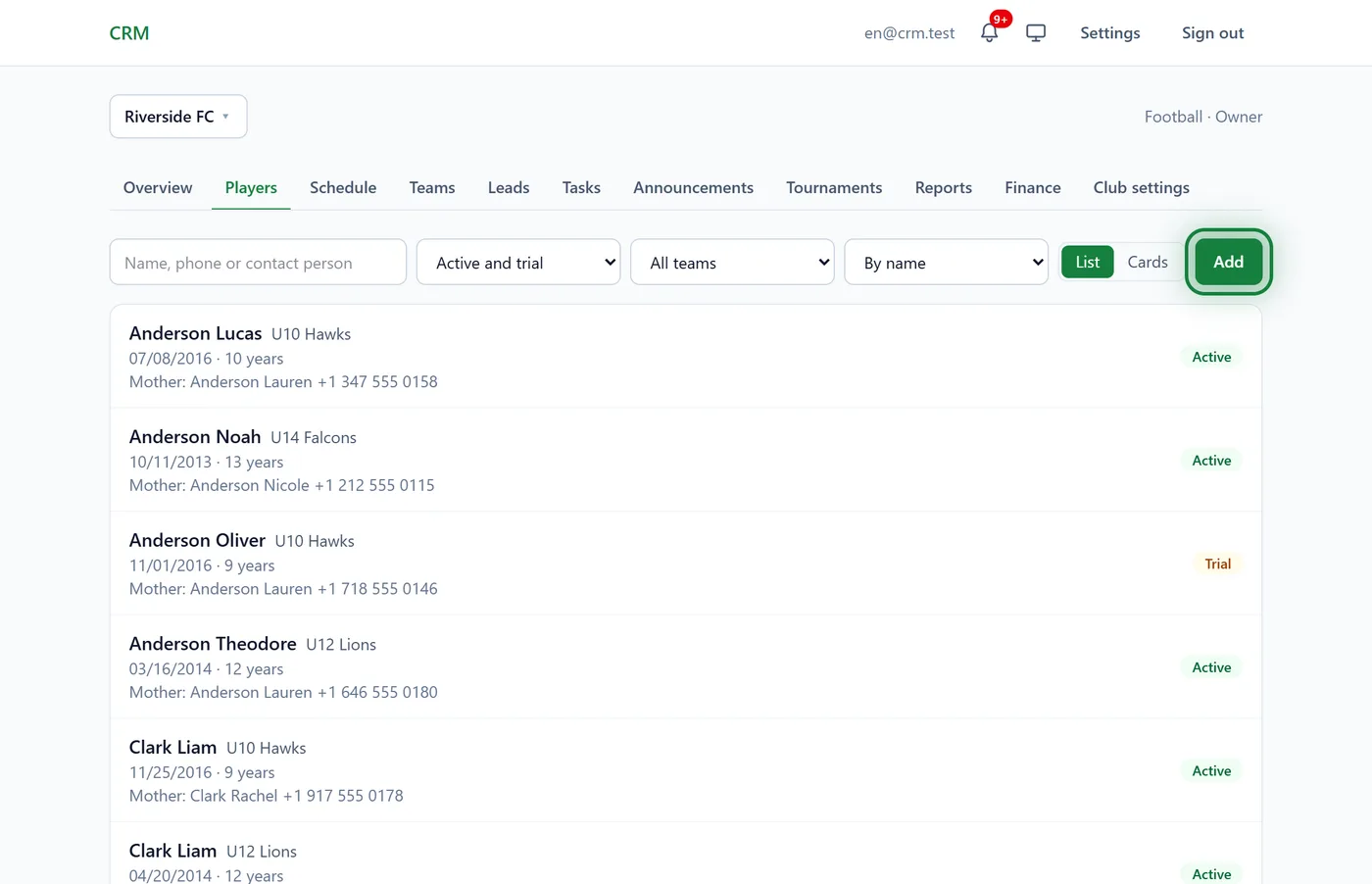Expand the Active and trial status filter
This screenshot has height=884, width=1372.
(x=518, y=263)
